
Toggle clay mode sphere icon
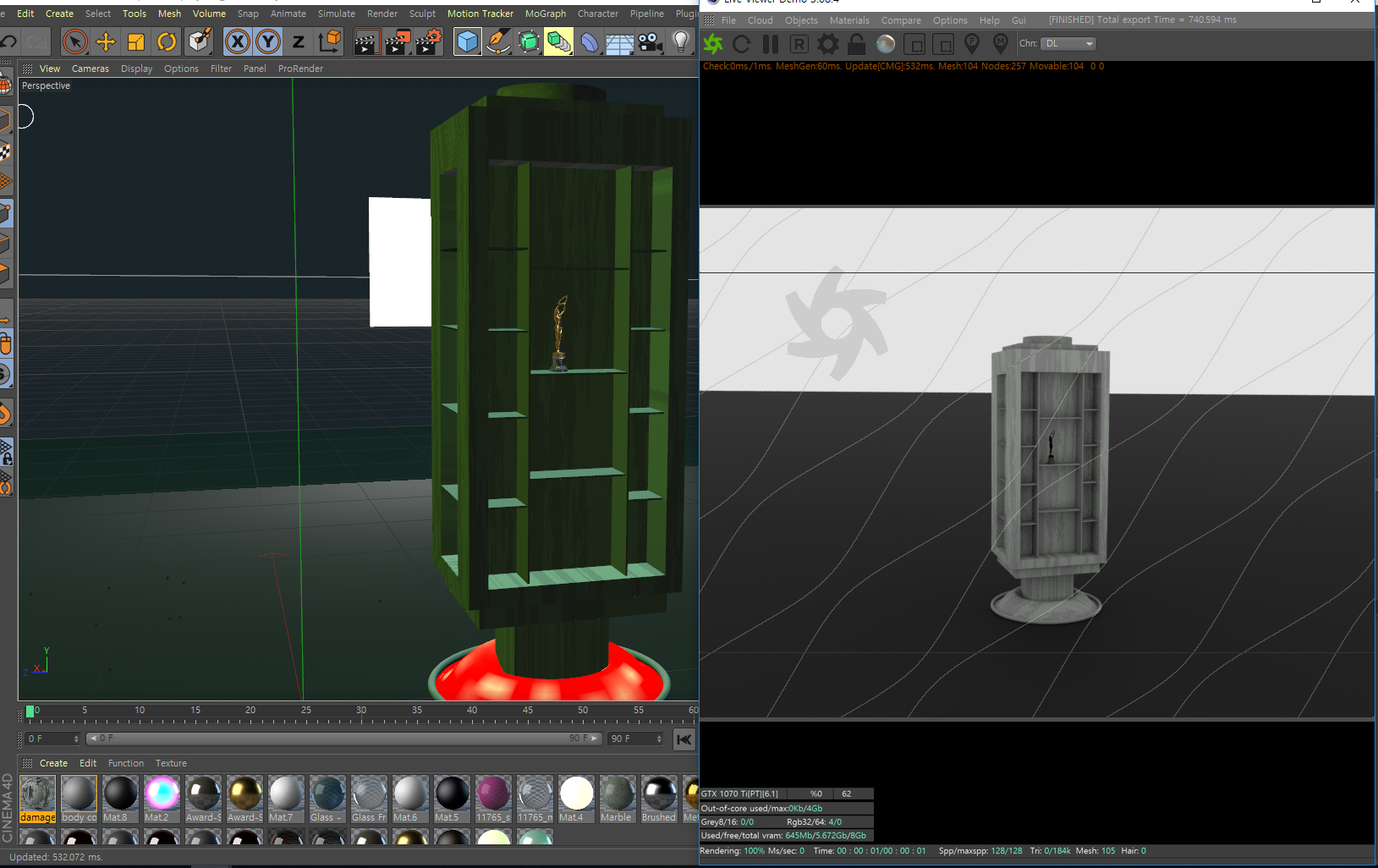(x=886, y=44)
